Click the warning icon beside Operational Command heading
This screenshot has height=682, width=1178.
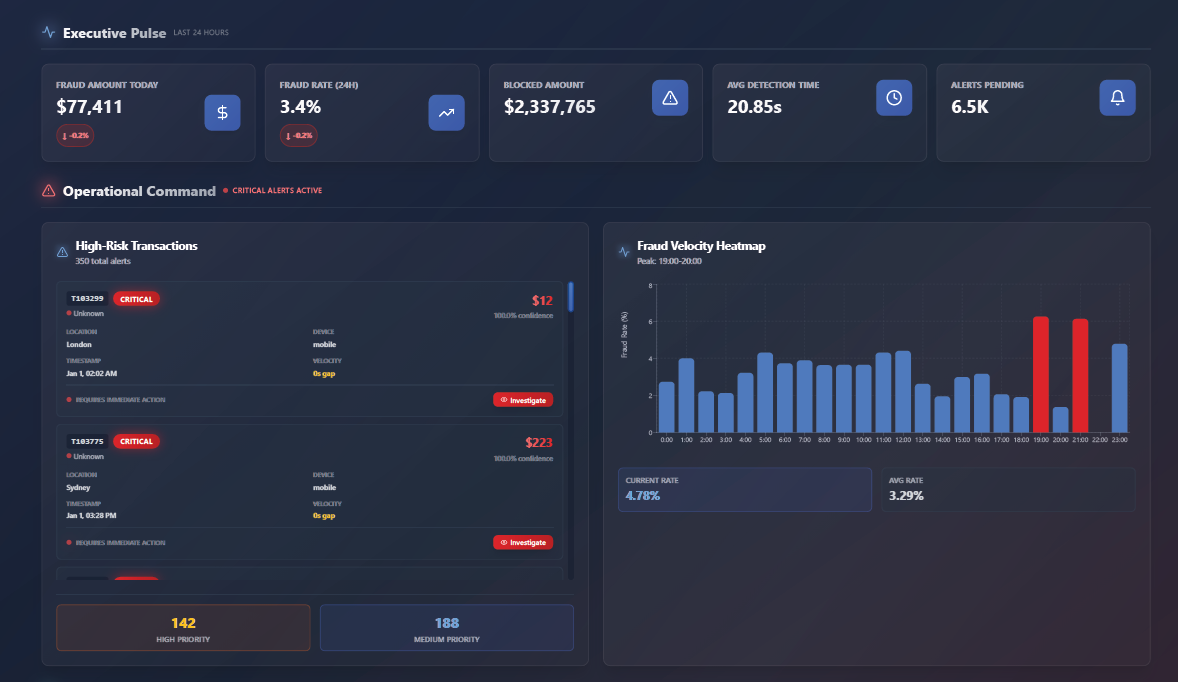[48, 191]
